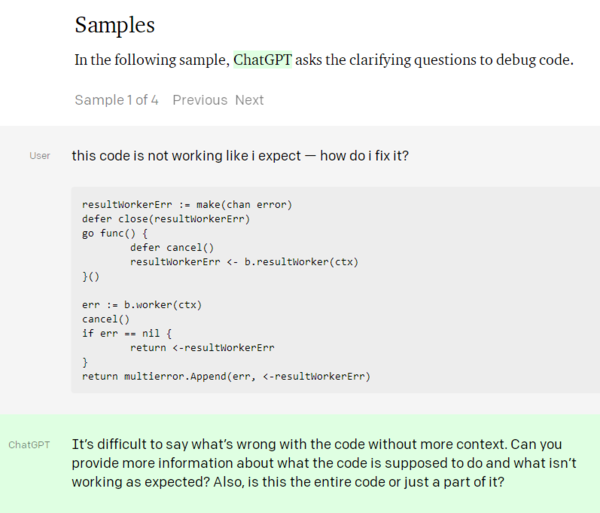The height and width of the screenshot is (513, 600).
Task: Click the user's question about fixing code
Action: [240, 156]
